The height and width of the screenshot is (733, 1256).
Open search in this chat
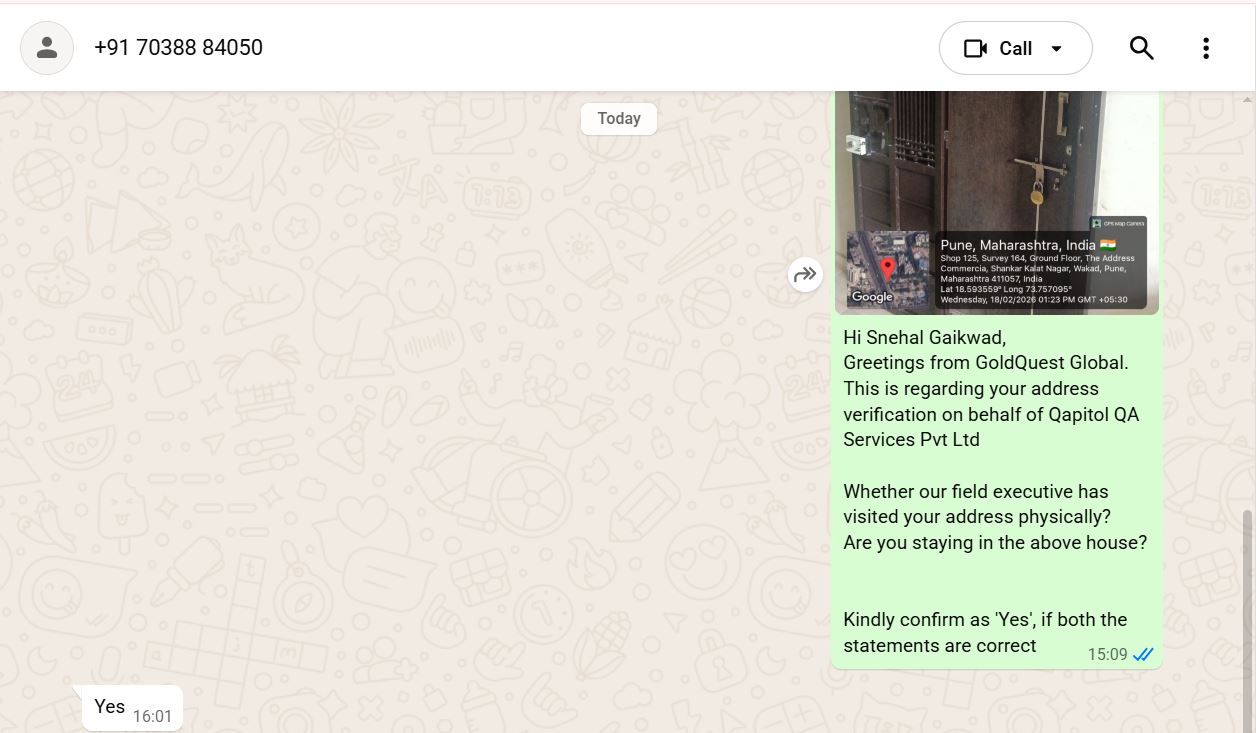1141,48
